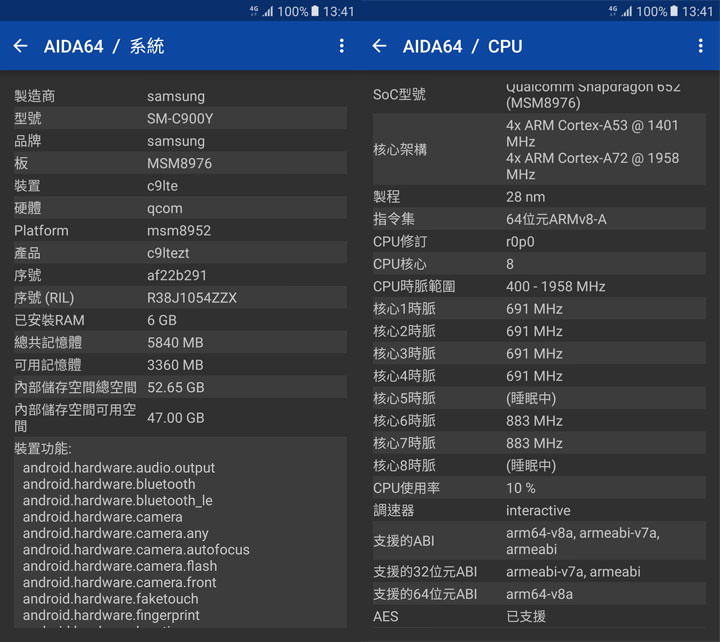Select the 核心架構 row
This screenshot has height=642, width=720.
(x=538, y=149)
